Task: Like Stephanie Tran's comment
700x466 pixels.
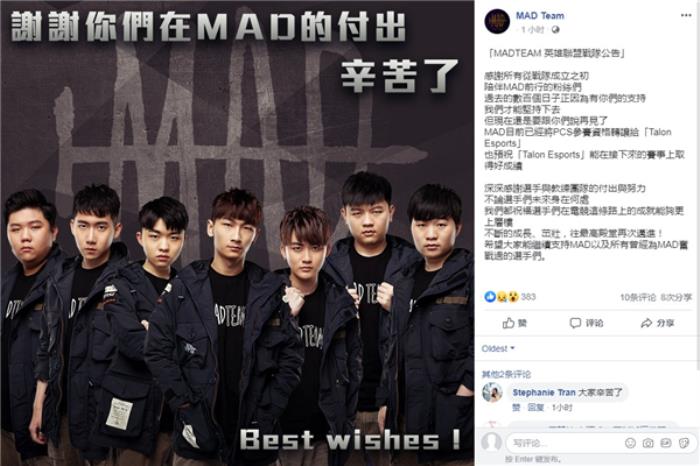Action: [x=516, y=408]
